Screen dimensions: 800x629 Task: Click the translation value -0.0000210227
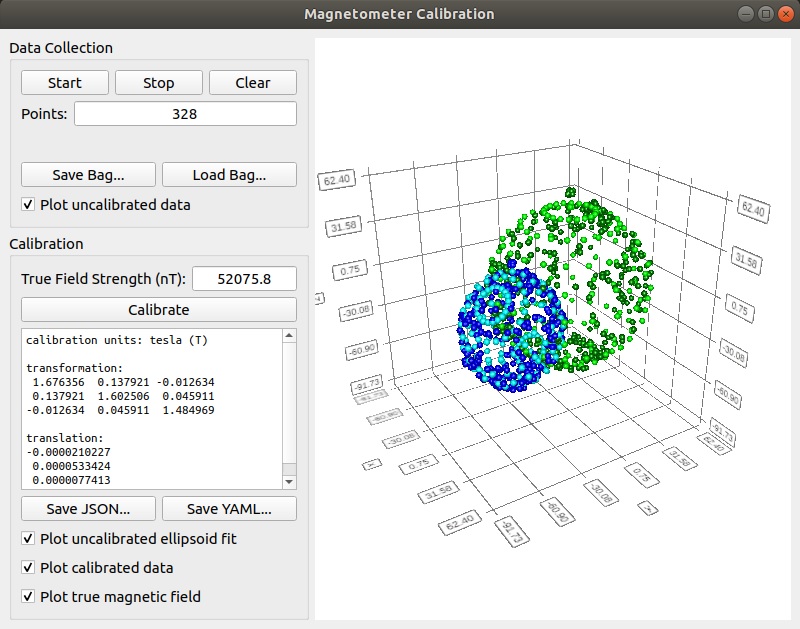click(x=68, y=452)
